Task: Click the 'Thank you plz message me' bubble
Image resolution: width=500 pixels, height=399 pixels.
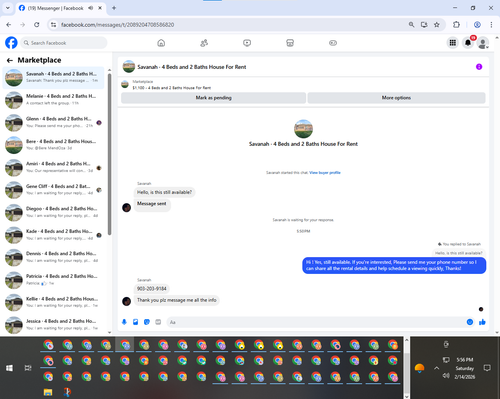Action: pos(177,300)
